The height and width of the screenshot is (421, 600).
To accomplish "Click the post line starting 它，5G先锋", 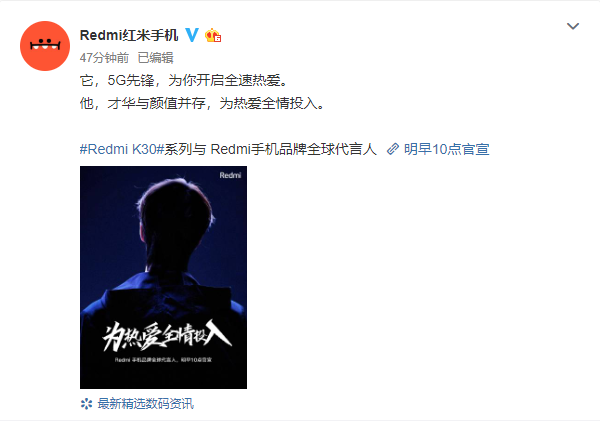I will click(184, 81).
